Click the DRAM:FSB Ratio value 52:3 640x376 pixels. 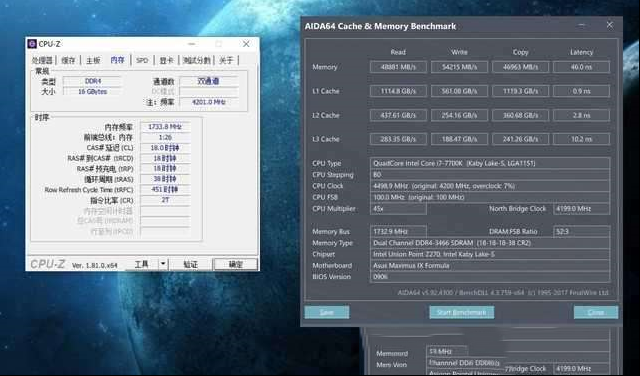(582, 231)
